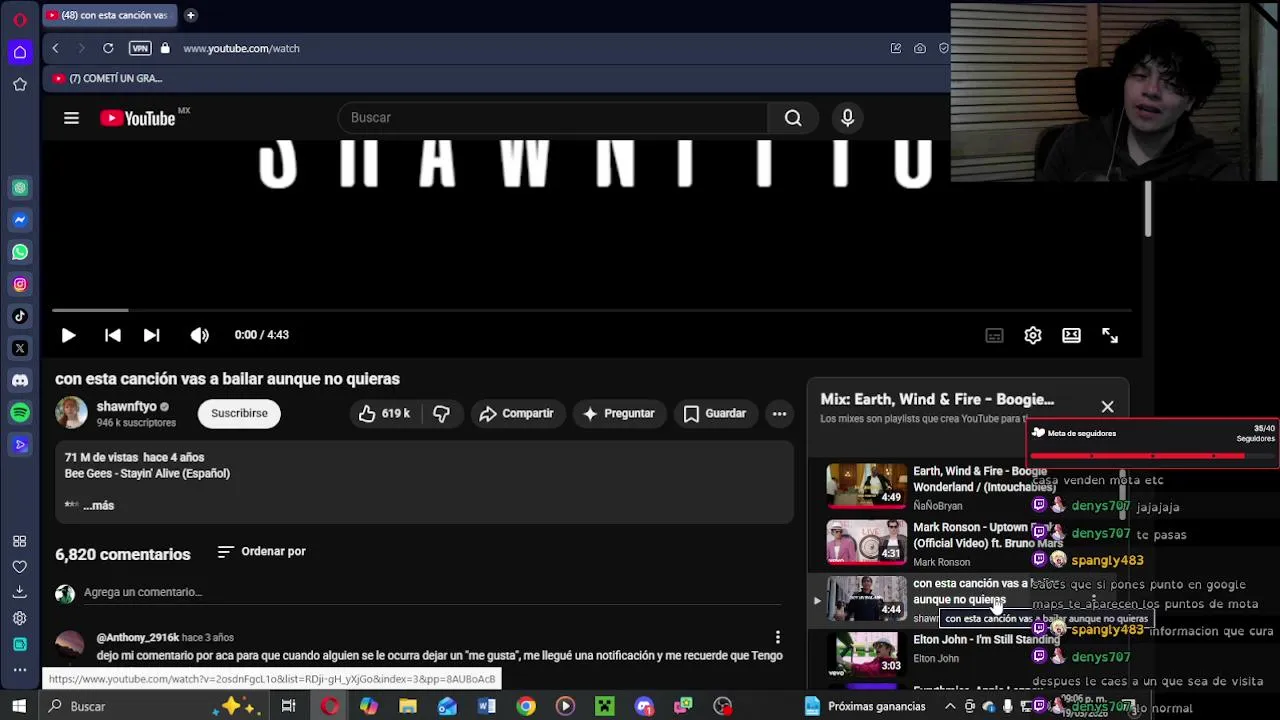This screenshot has width=1280, height=720.
Task: Open Workspaces grid icon in sidebar
Action: pyautogui.click(x=20, y=541)
